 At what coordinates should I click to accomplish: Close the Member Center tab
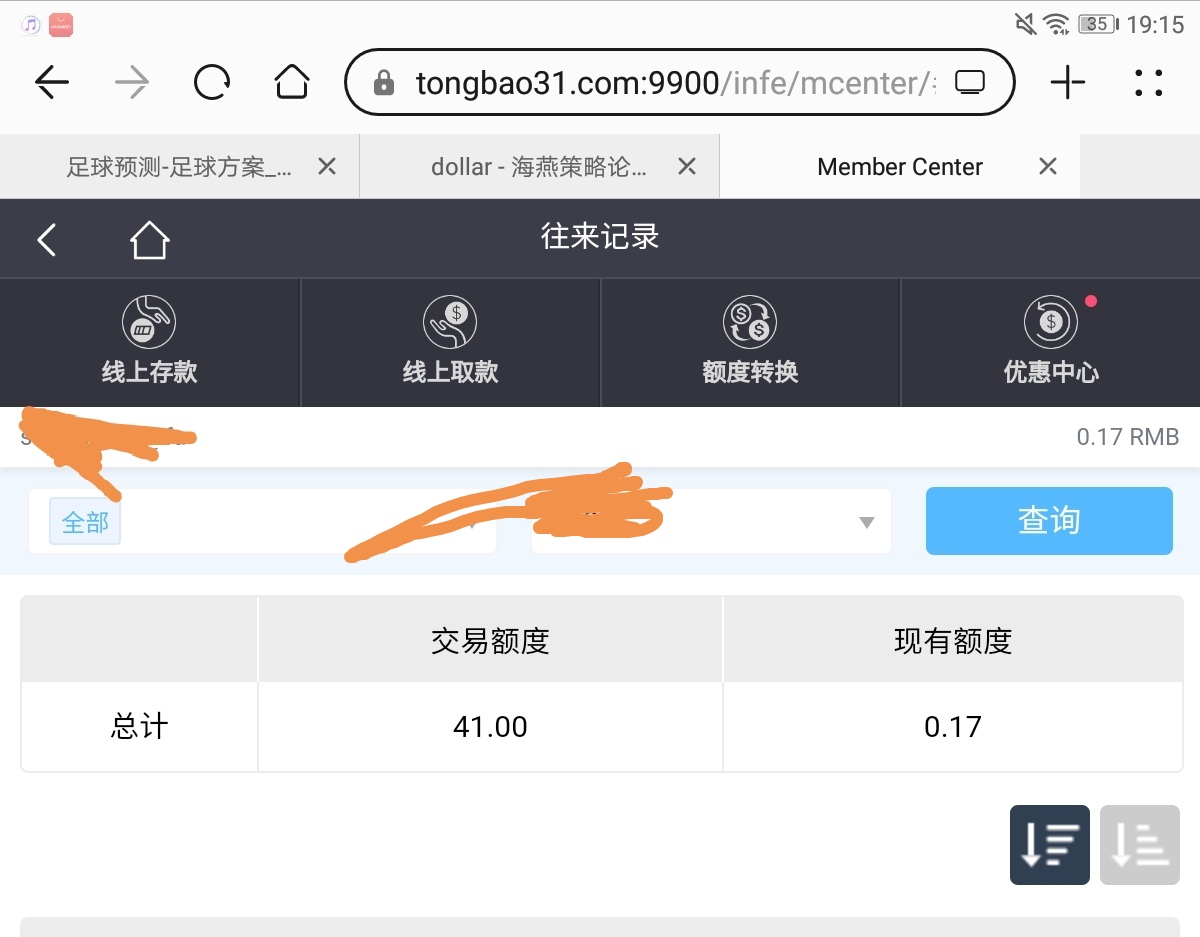click(1047, 167)
